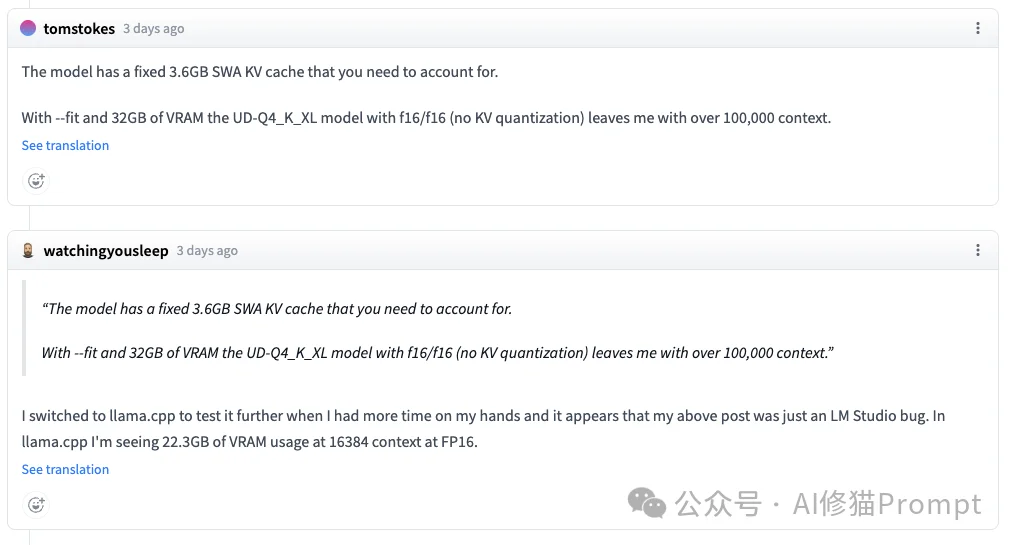The height and width of the screenshot is (545, 1014).
Task: Open the three-dot menu on watchingyousleep's comment
Action: click(977, 251)
